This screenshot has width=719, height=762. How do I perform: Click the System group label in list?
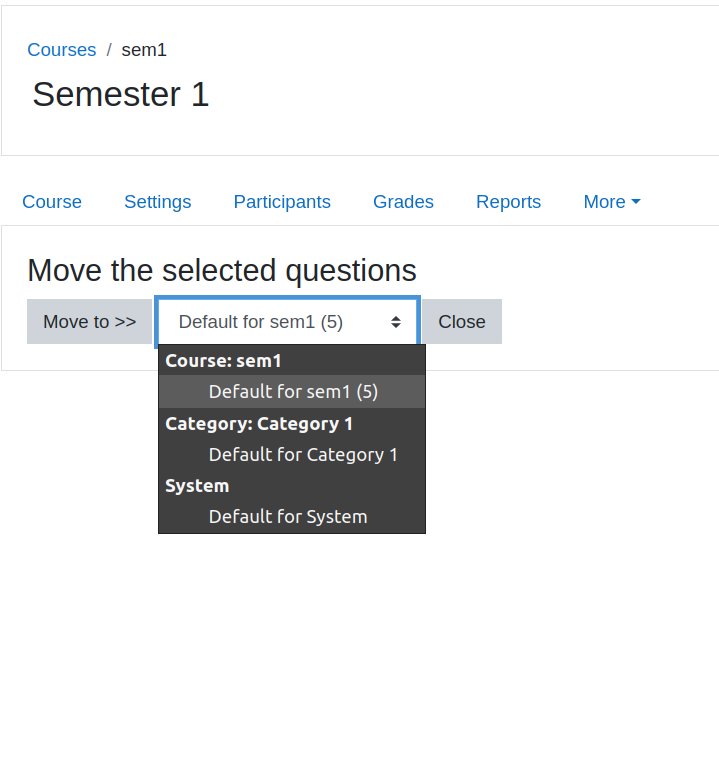click(x=197, y=486)
